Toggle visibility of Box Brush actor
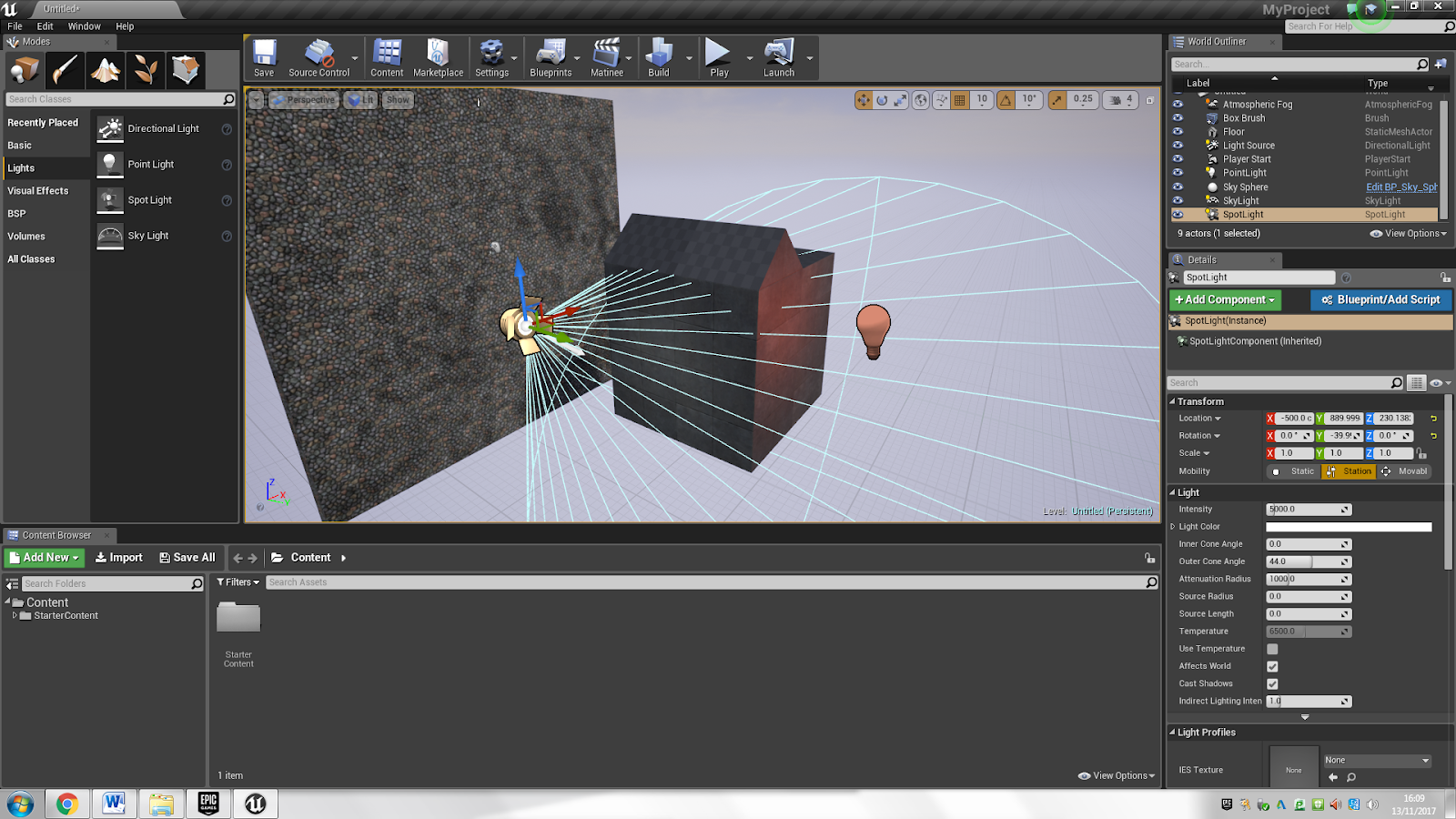The width and height of the screenshot is (1456, 819). pos(1178,117)
